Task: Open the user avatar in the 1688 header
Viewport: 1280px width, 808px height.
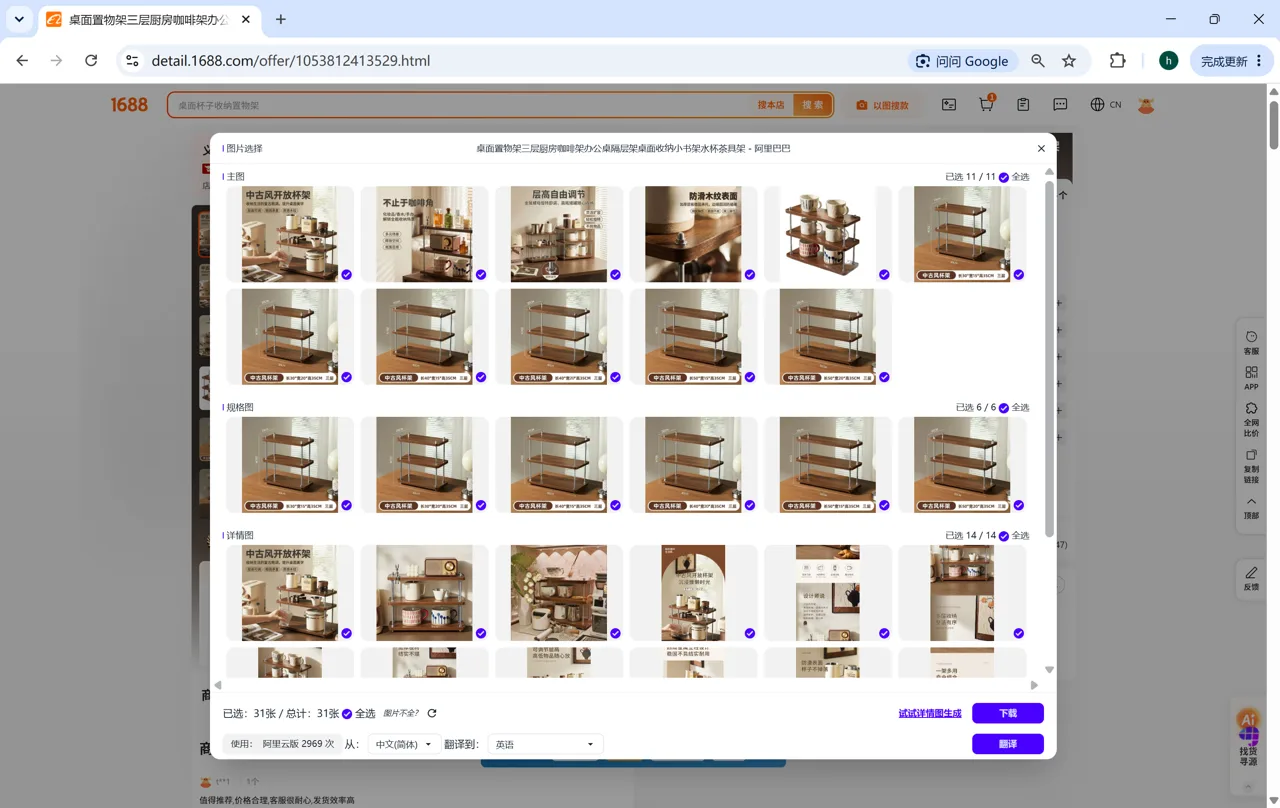Action: (x=1146, y=105)
